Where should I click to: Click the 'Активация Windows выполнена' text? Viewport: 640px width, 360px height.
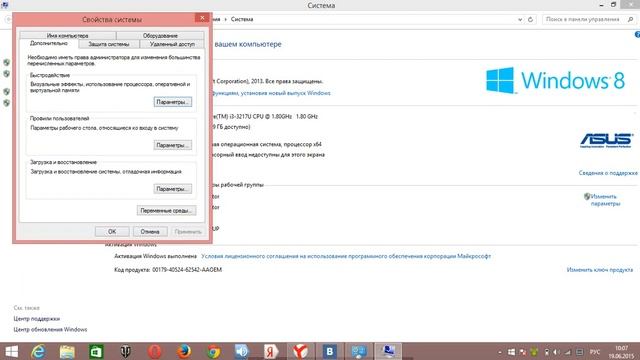pos(155,256)
